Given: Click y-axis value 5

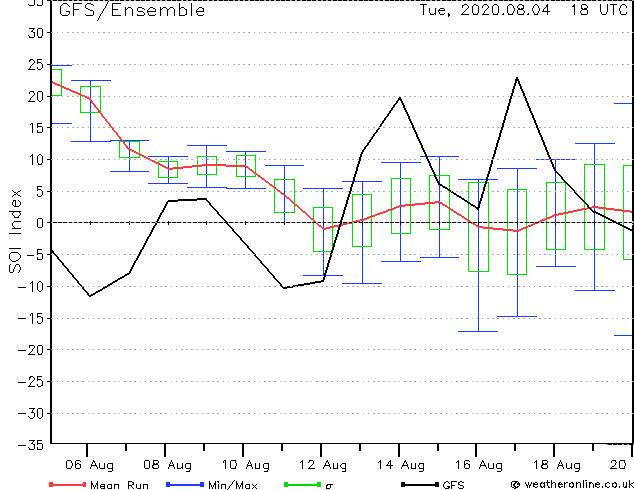Looking at the screenshot, I should [x=40, y=191].
